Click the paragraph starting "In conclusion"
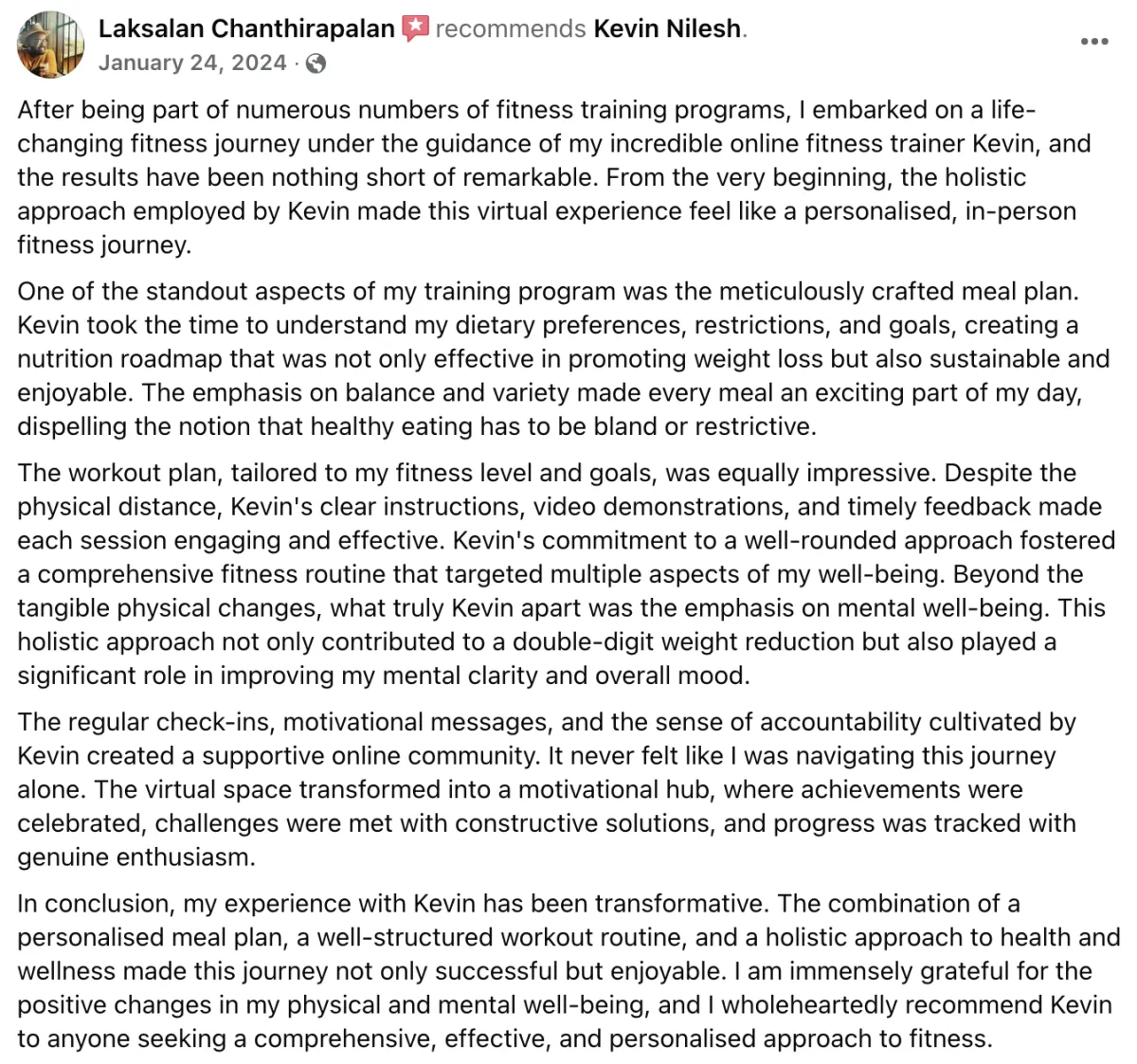 [568, 971]
